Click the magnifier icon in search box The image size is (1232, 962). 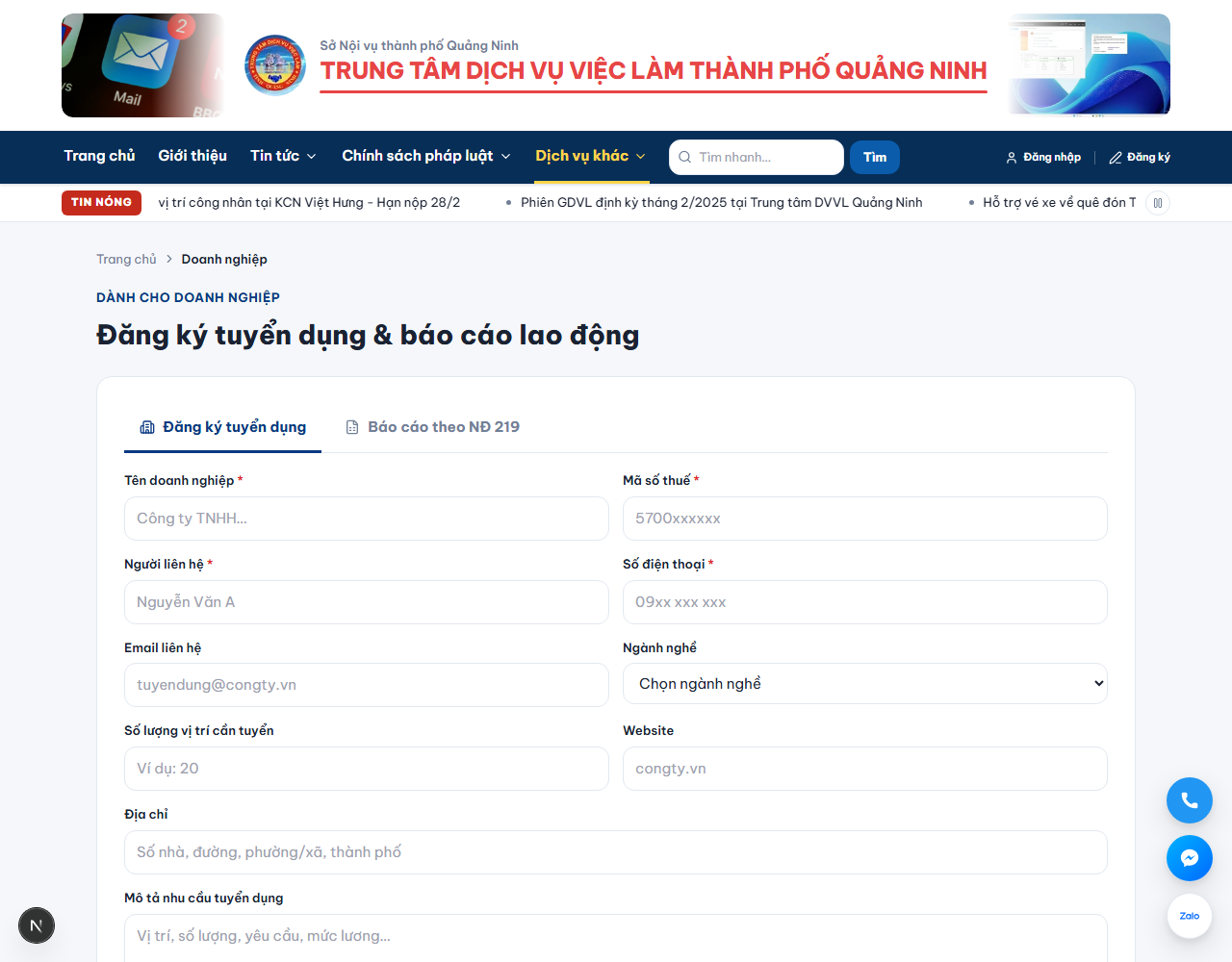point(685,157)
